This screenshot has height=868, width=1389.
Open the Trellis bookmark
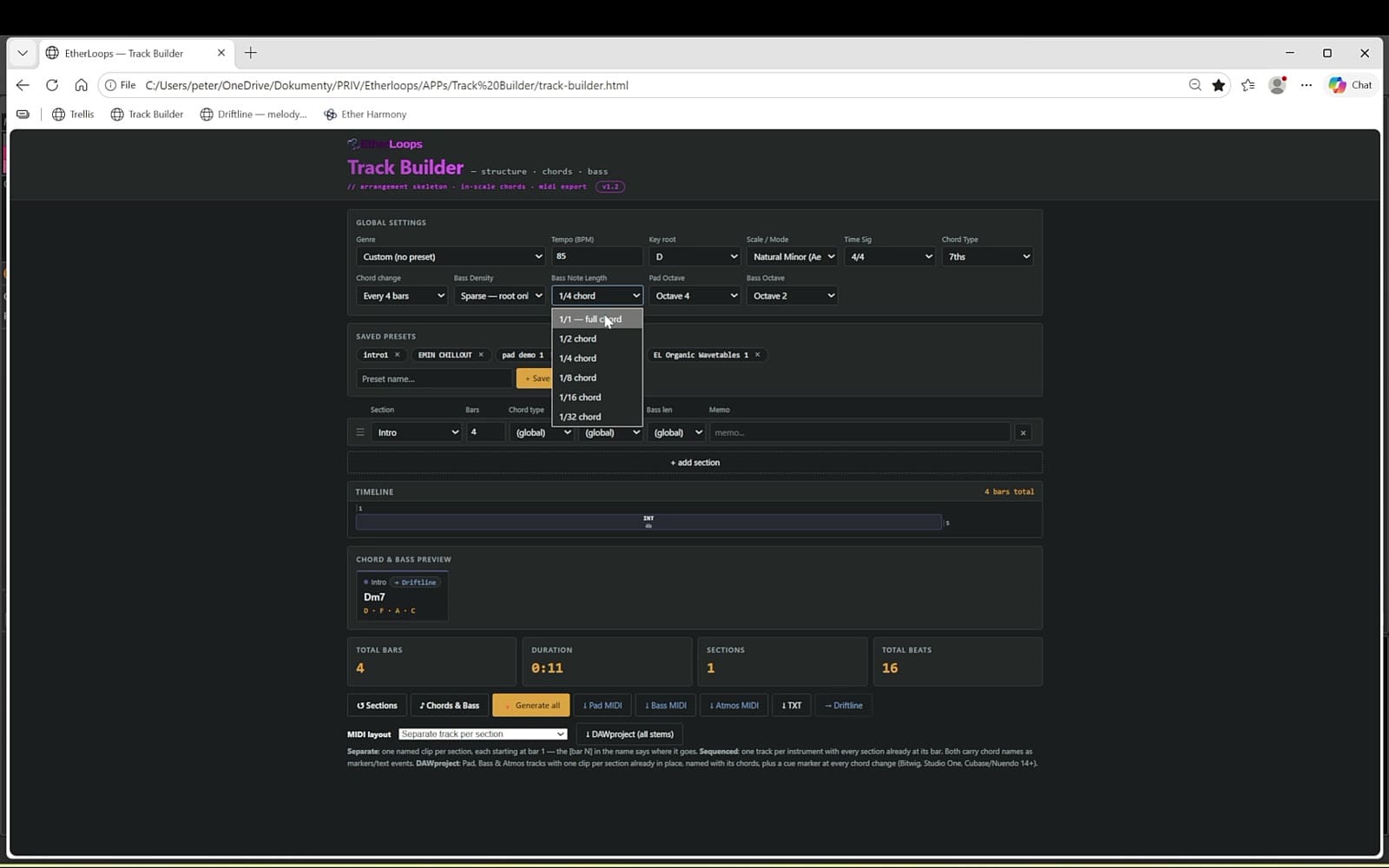coord(73,115)
